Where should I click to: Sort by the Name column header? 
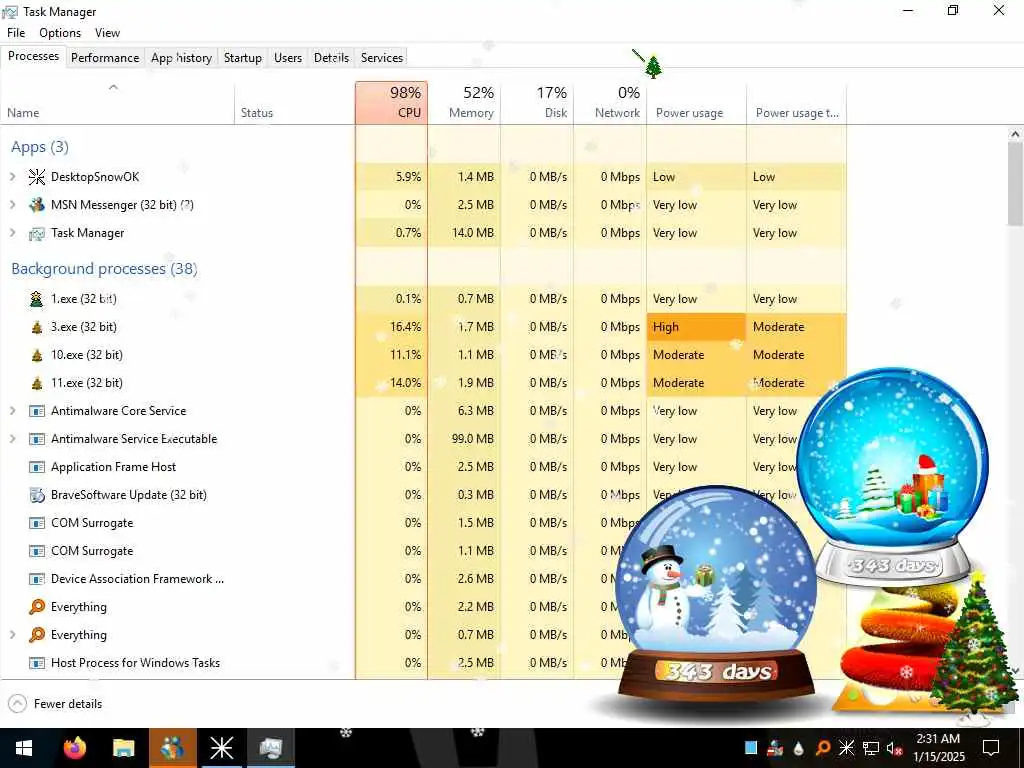coord(118,103)
